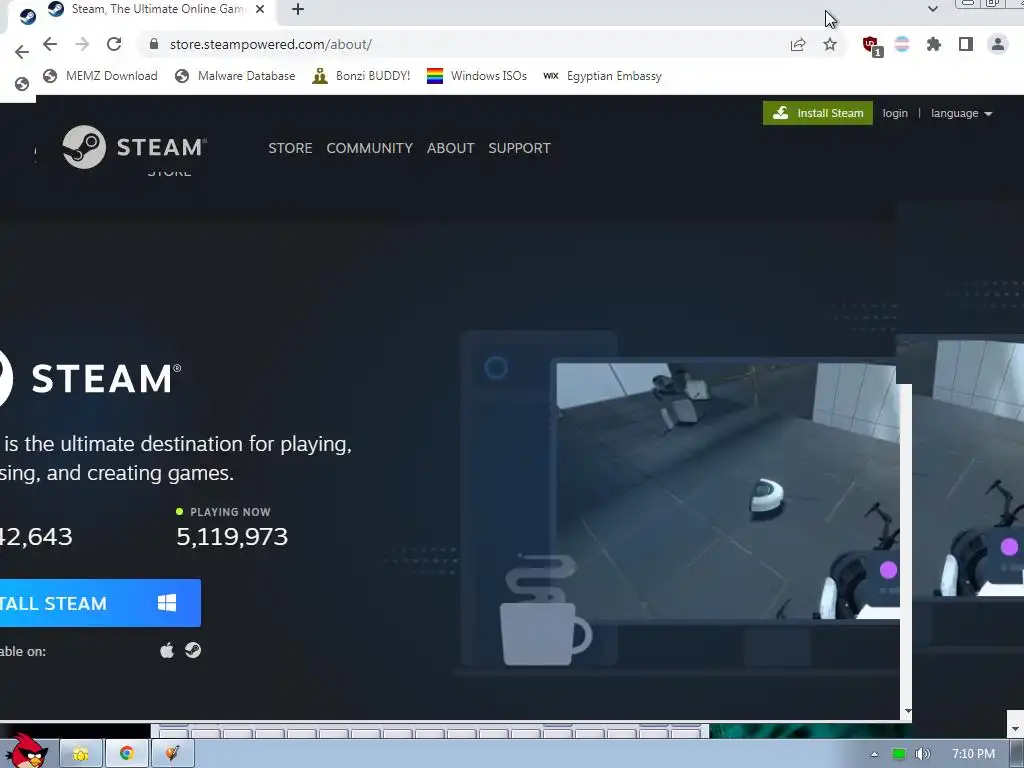This screenshot has height=768, width=1024.
Task: Click the Portal gameplay video thumbnail
Action: click(x=728, y=491)
